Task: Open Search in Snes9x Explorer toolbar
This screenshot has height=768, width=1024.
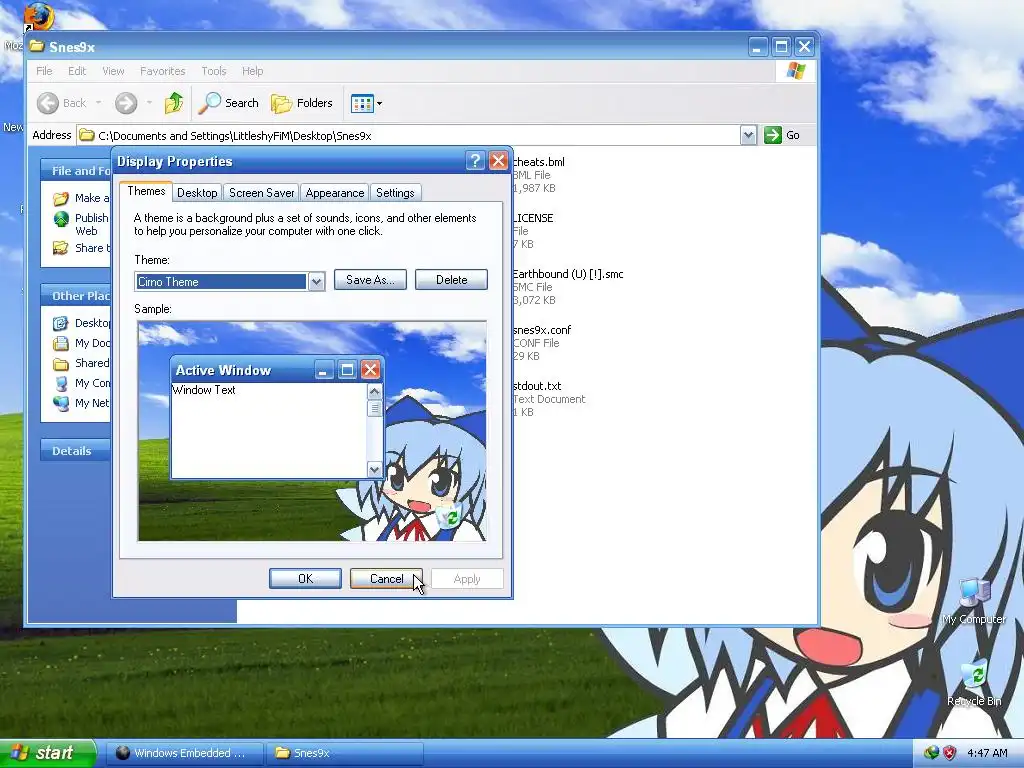Action: click(x=229, y=103)
